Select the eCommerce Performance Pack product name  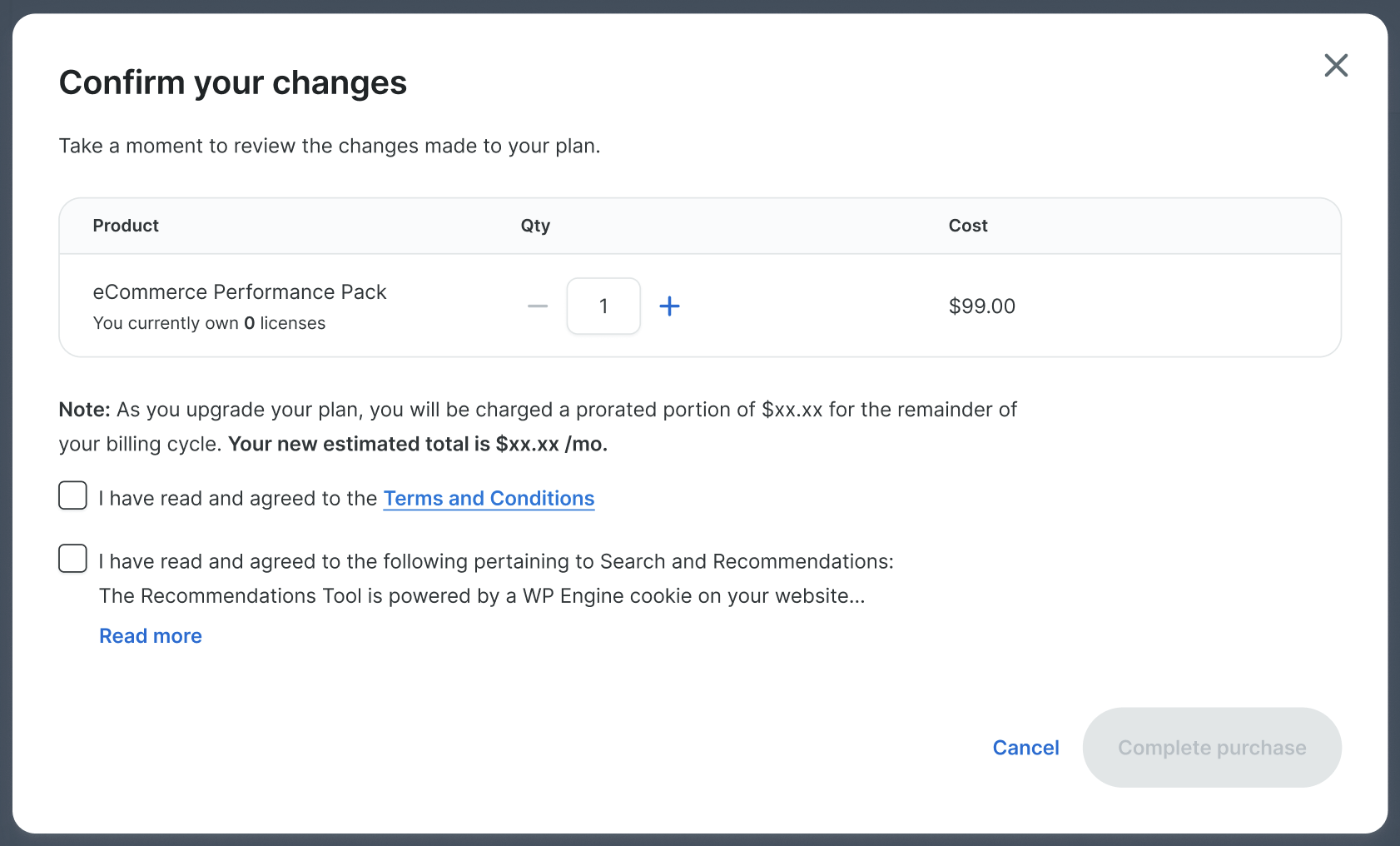pos(240,292)
